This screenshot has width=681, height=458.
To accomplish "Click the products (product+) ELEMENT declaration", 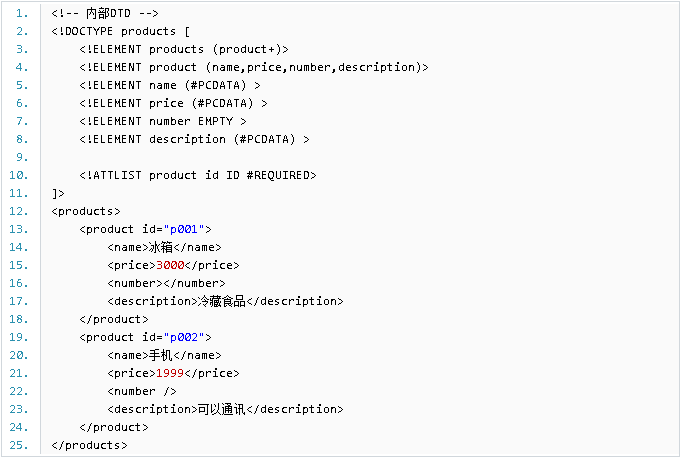I will click(x=184, y=49).
